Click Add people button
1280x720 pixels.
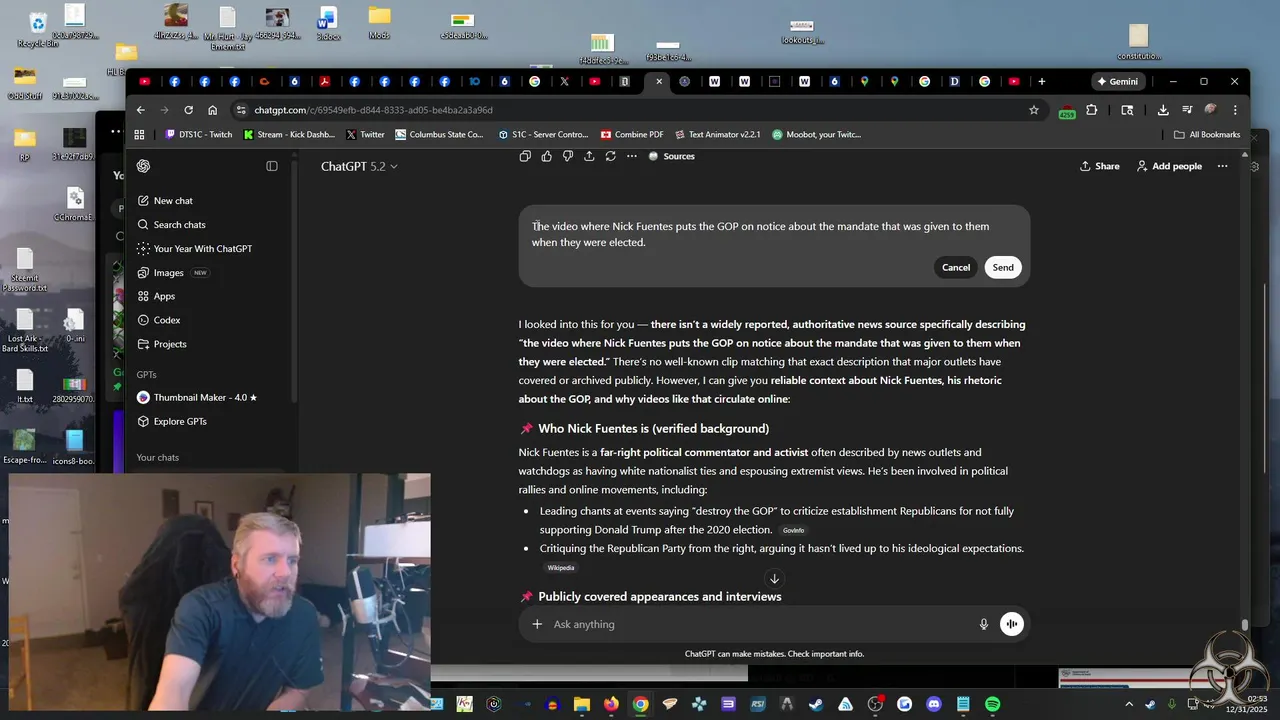click(1169, 166)
